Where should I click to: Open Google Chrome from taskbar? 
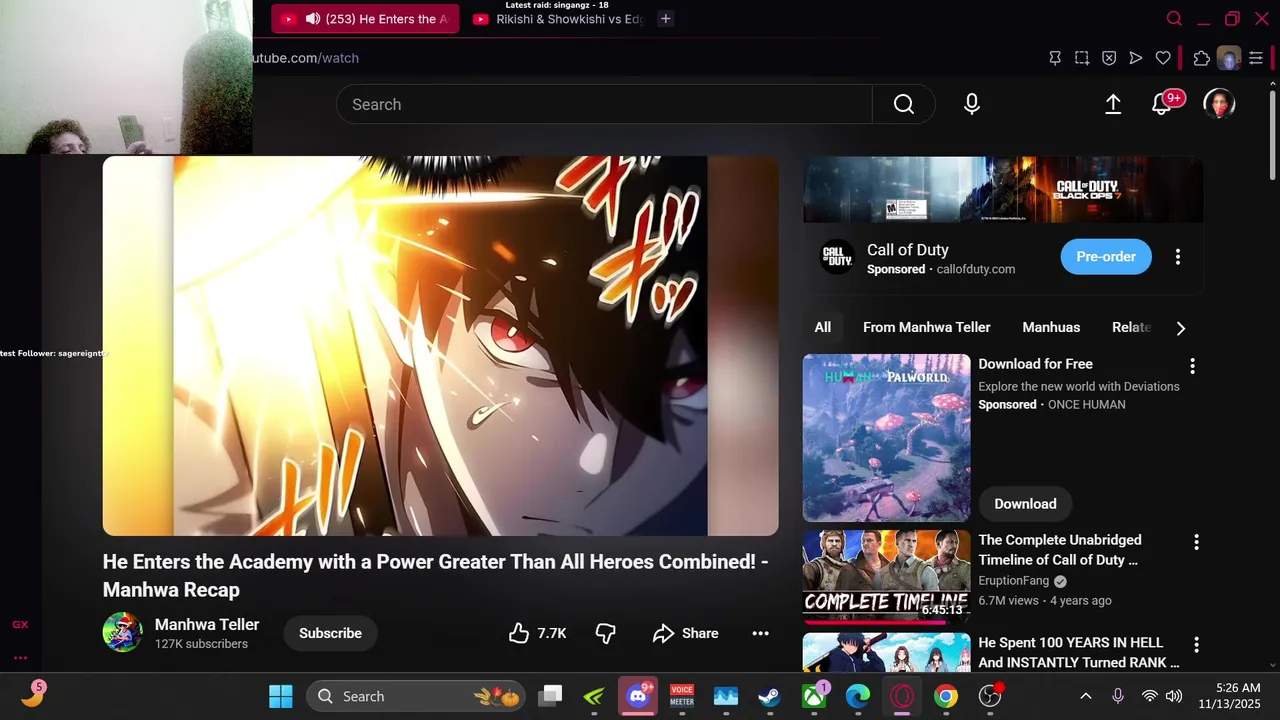(x=946, y=697)
